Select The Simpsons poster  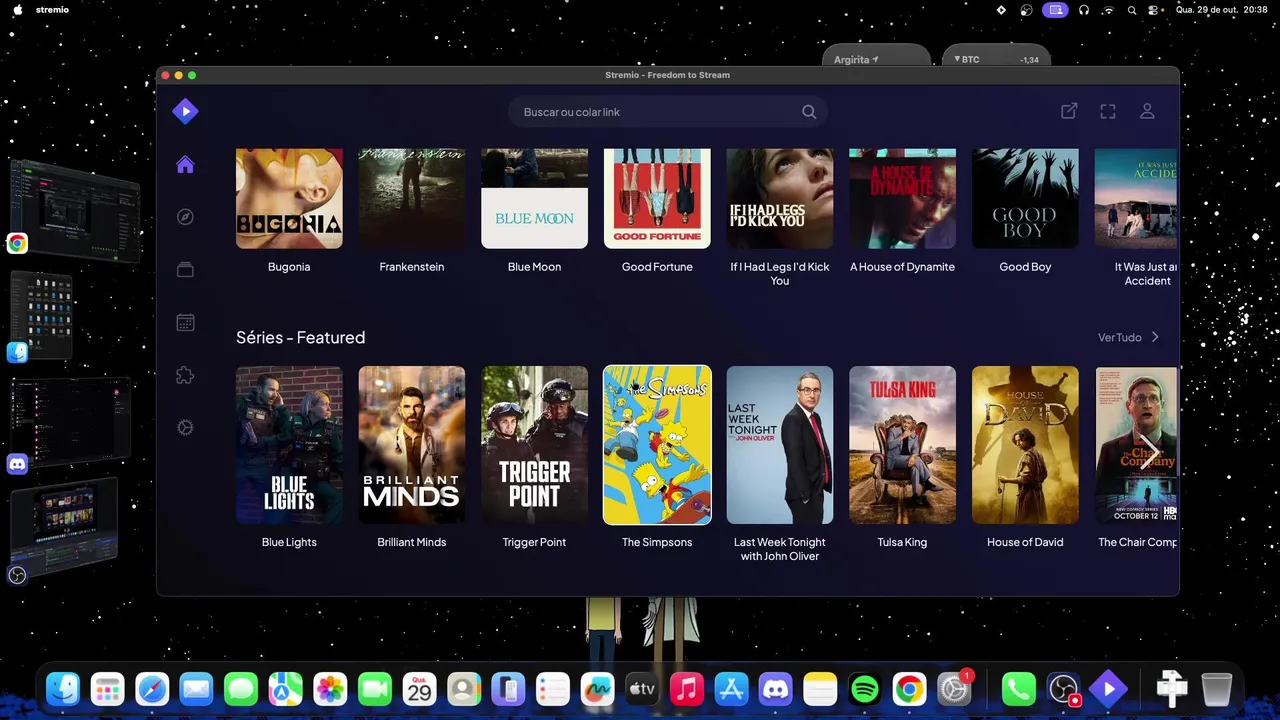pos(657,445)
